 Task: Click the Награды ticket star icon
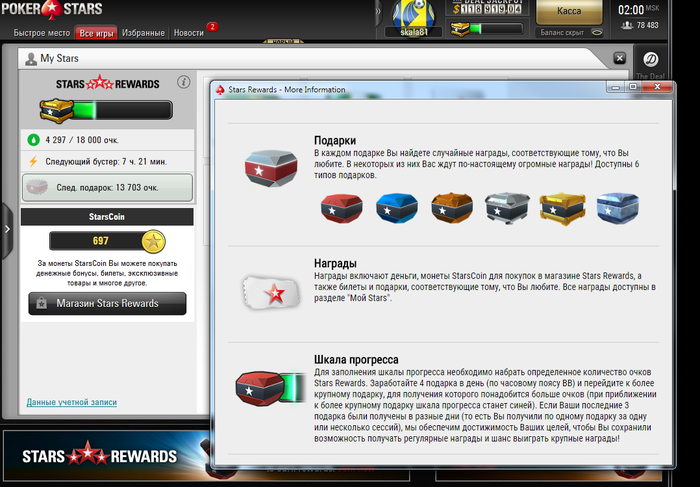271,293
